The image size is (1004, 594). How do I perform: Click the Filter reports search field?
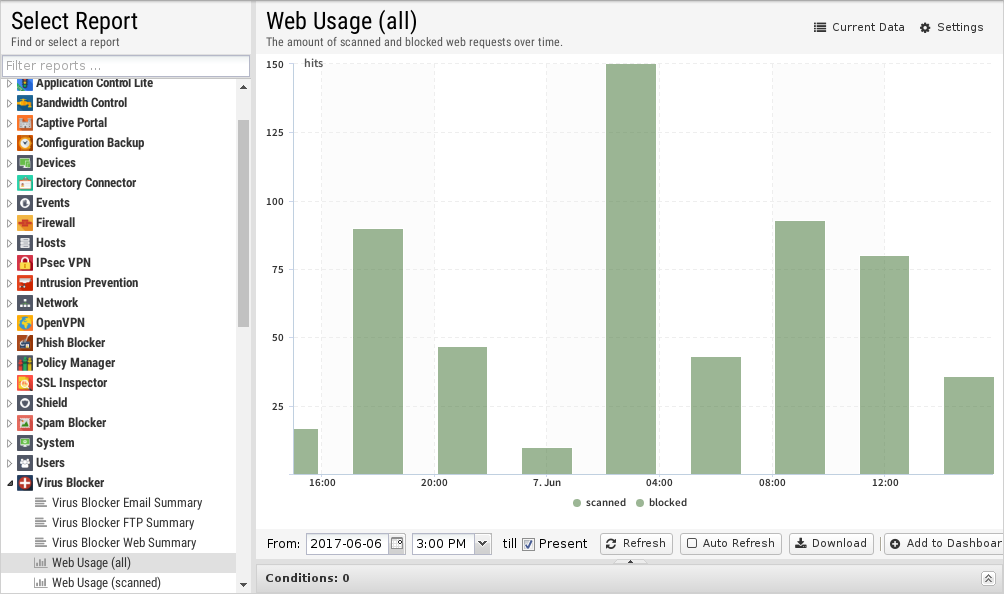(126, 66)
